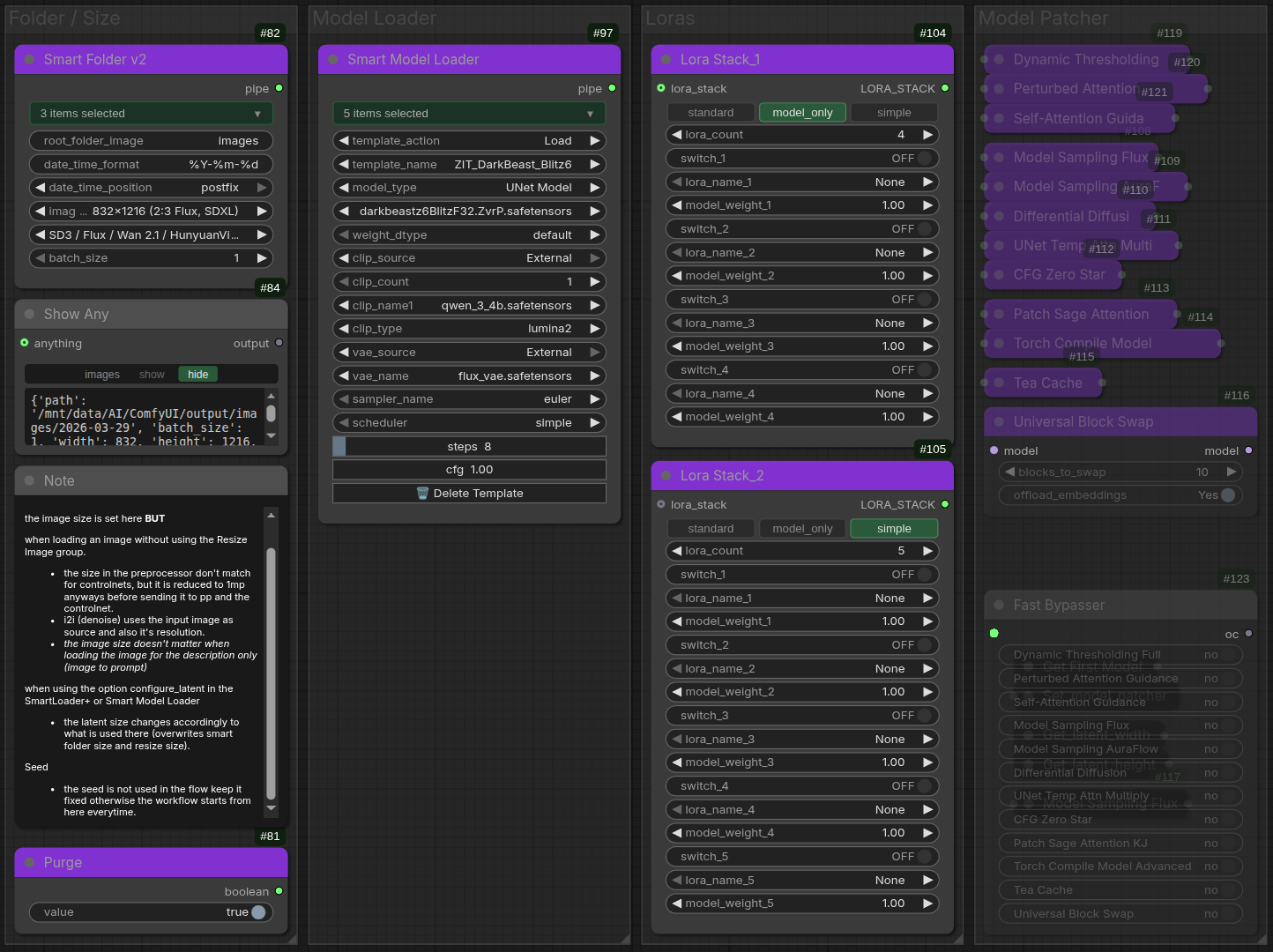This screenshot has width=1273, height=952.
Task: Click the Lora Stack_1 title collapse dot
Action: [666, 60]
